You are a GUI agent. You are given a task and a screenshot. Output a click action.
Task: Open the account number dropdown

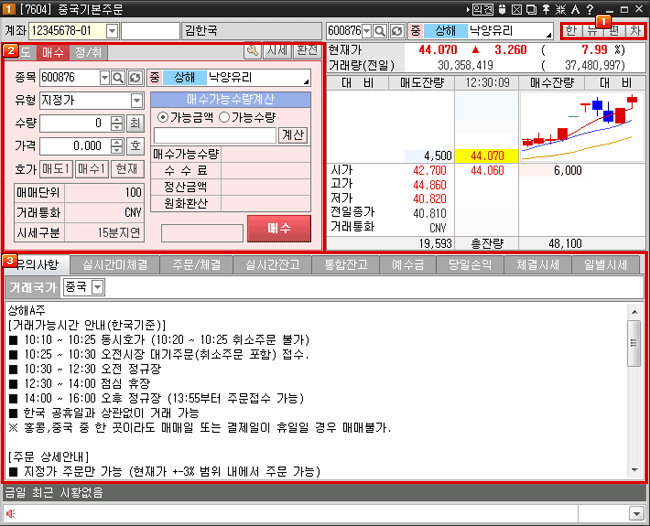[112, 31]
